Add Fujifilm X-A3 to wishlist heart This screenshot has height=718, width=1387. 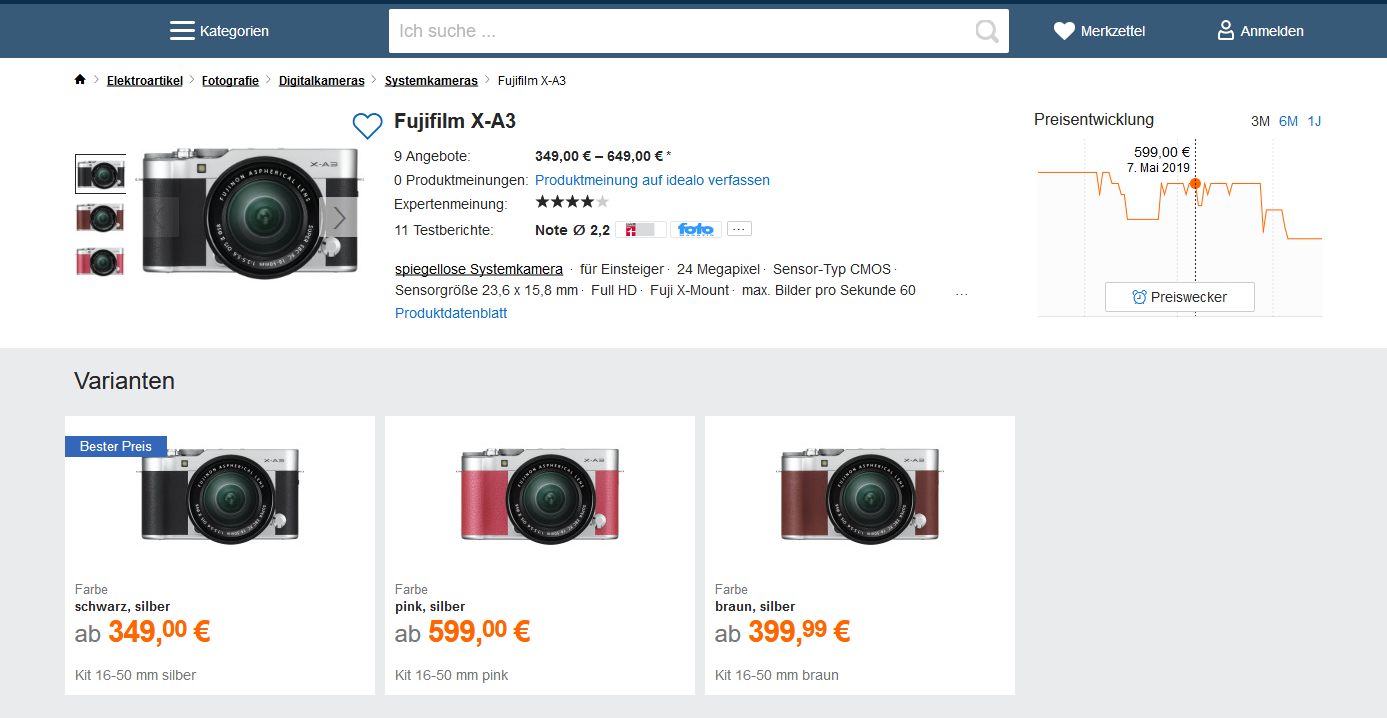pyautogui.click(x=368, y=125)
